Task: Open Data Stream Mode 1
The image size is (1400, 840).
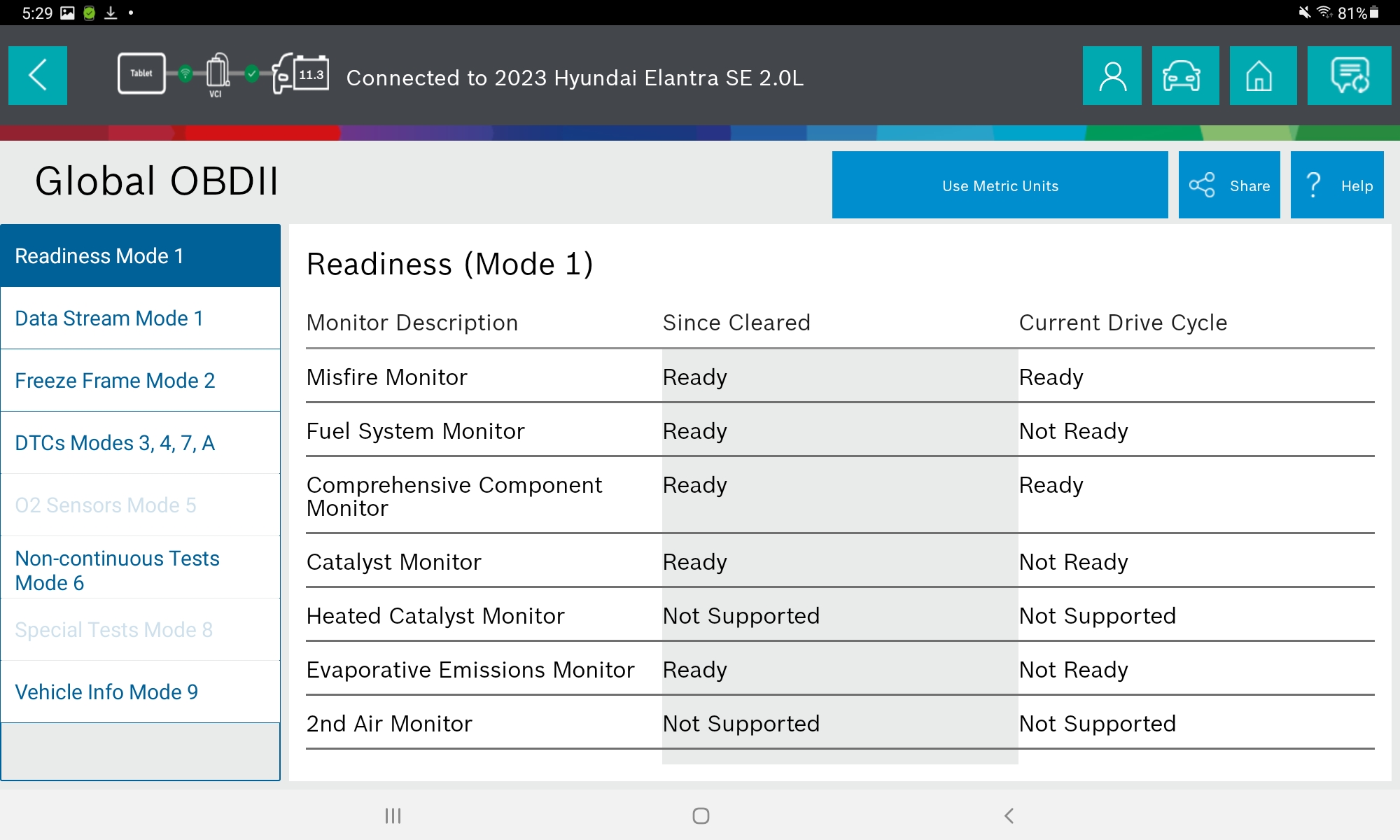Action: coord(140,318)
